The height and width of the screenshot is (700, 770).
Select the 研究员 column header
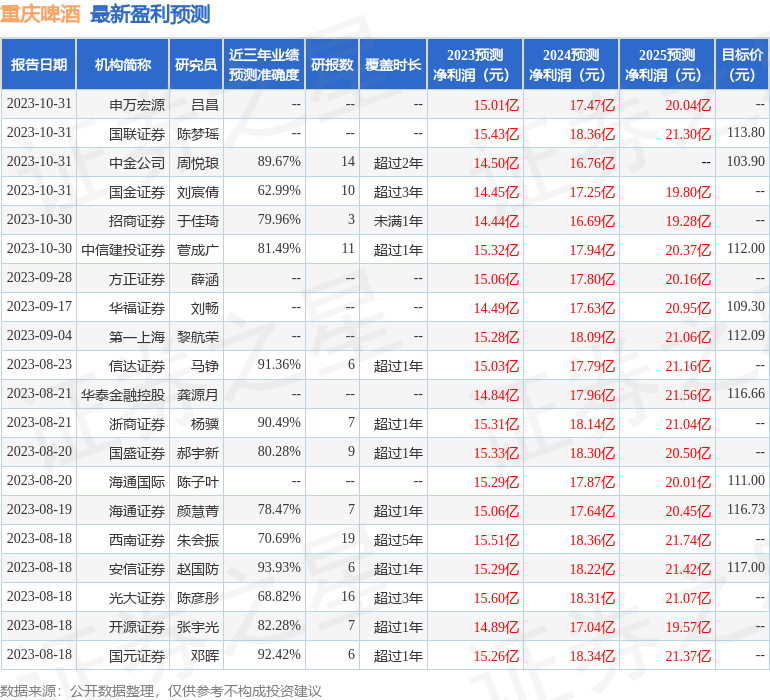(196, 64)
